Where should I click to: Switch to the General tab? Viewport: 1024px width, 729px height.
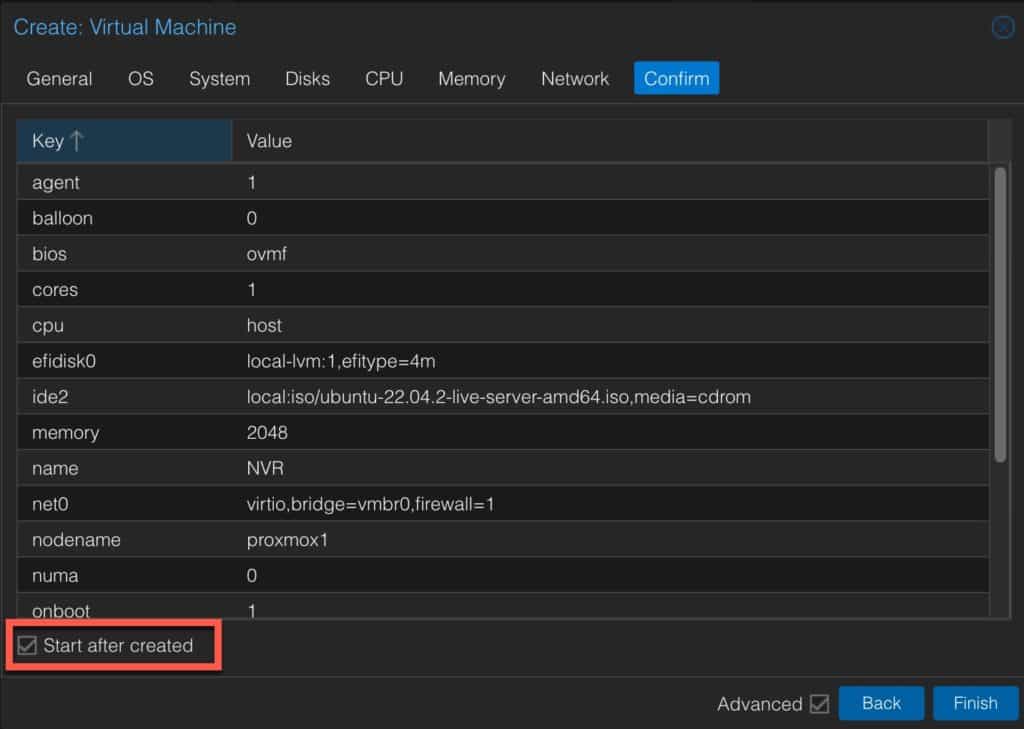[x=59, y=79]
